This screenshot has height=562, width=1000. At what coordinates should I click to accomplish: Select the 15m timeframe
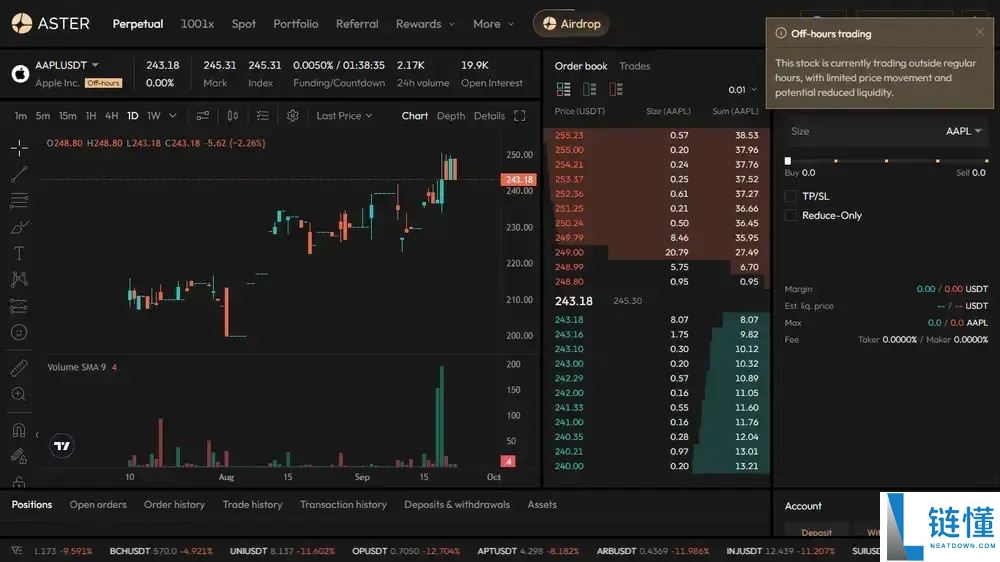click(68, 115)
